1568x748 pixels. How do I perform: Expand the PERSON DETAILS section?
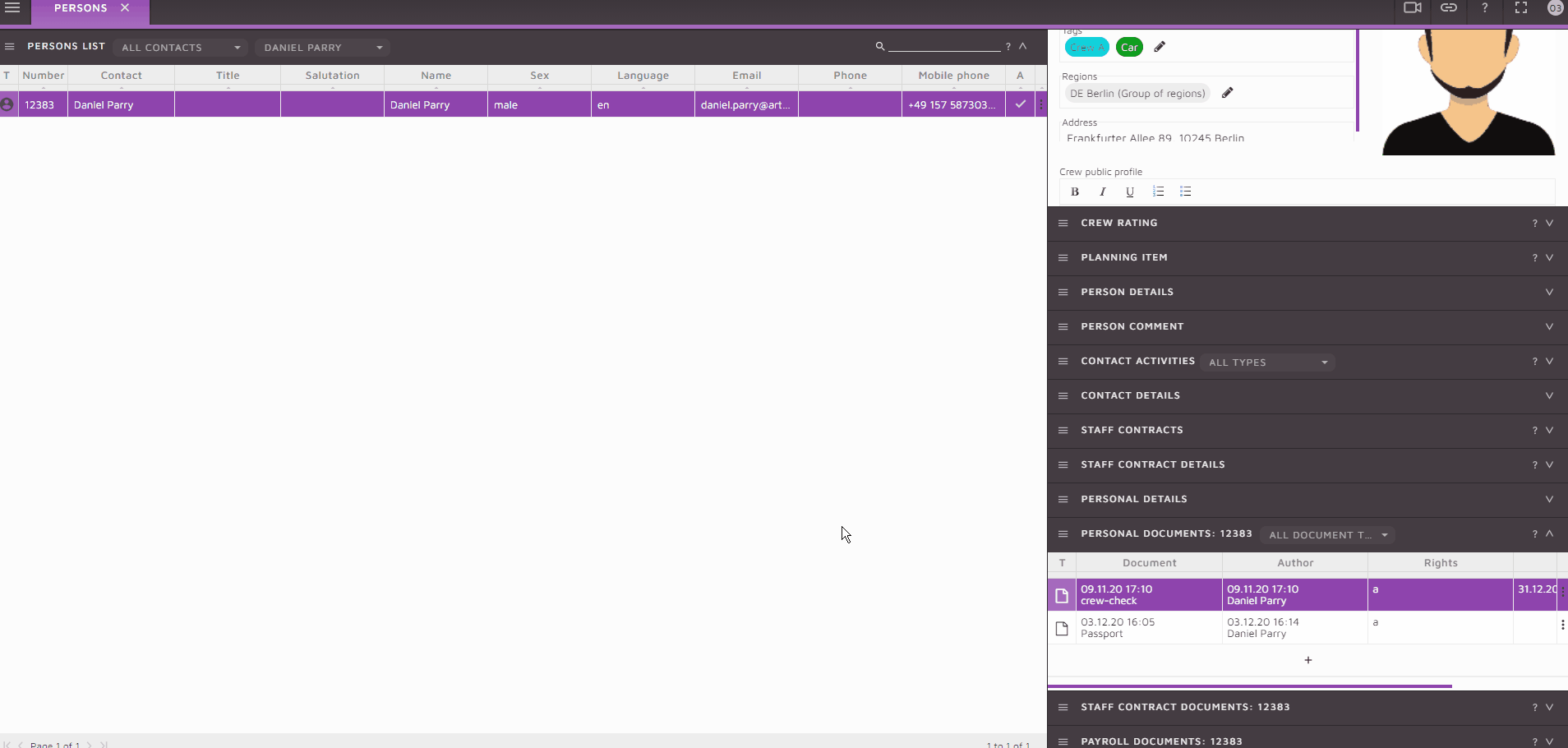click(x=1549, y=292)
